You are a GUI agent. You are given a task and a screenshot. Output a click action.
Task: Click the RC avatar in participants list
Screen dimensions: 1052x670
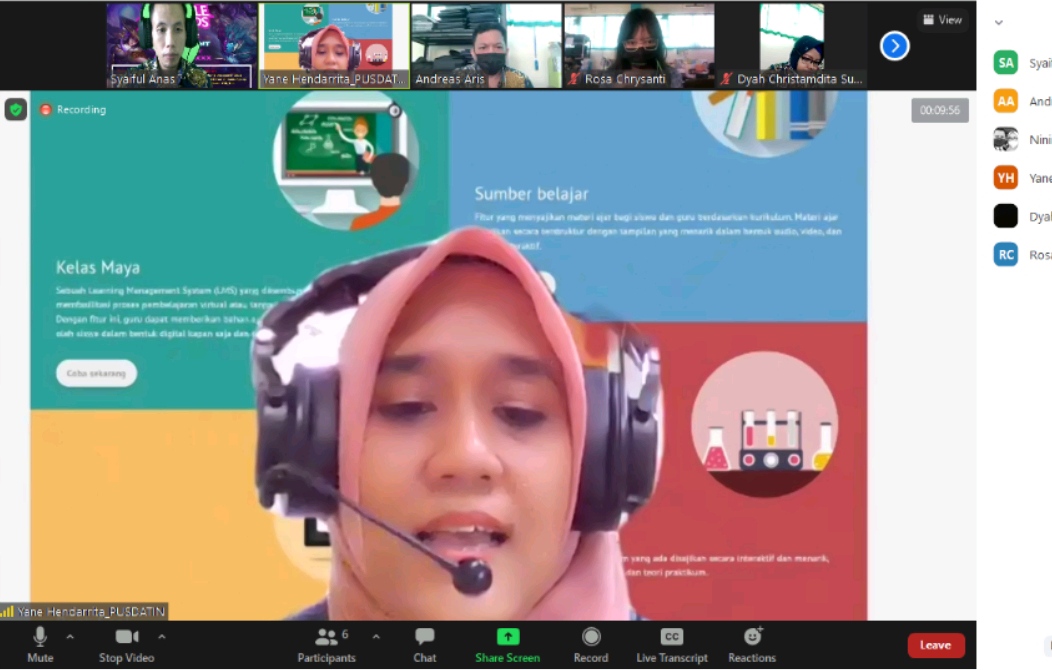[1006, 254]
